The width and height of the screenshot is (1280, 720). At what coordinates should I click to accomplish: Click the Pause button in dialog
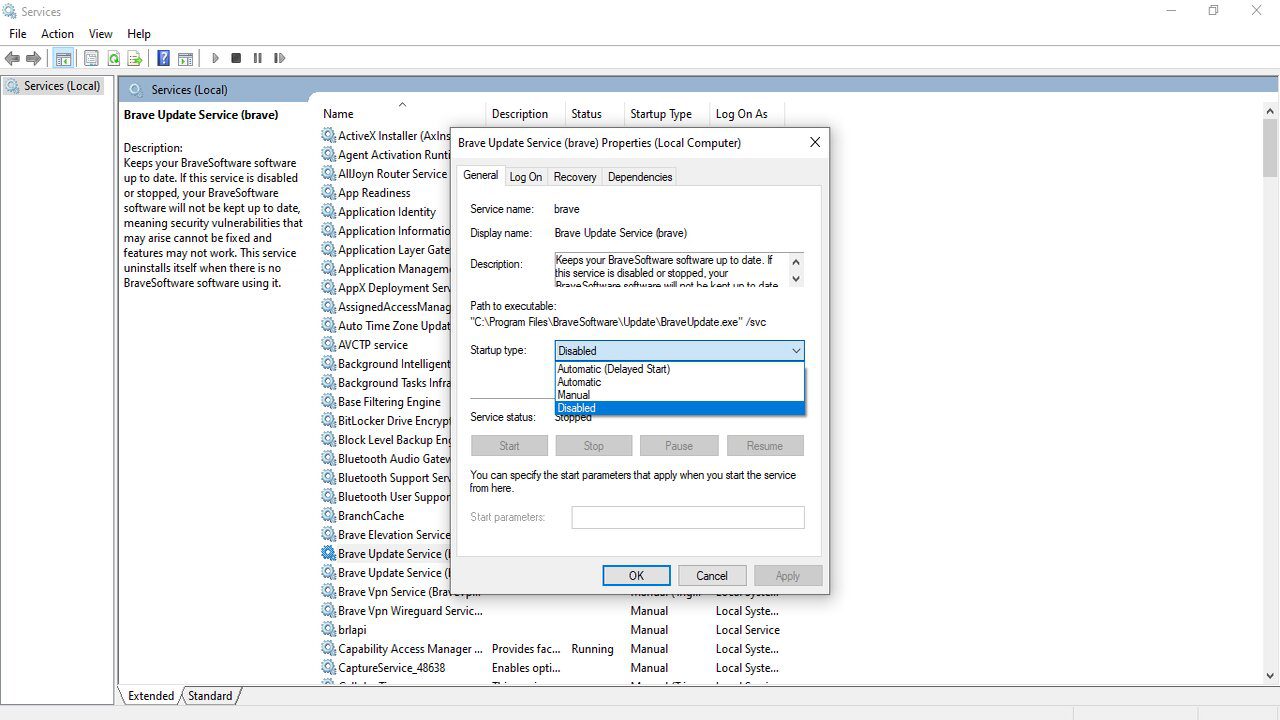(679, 446)
